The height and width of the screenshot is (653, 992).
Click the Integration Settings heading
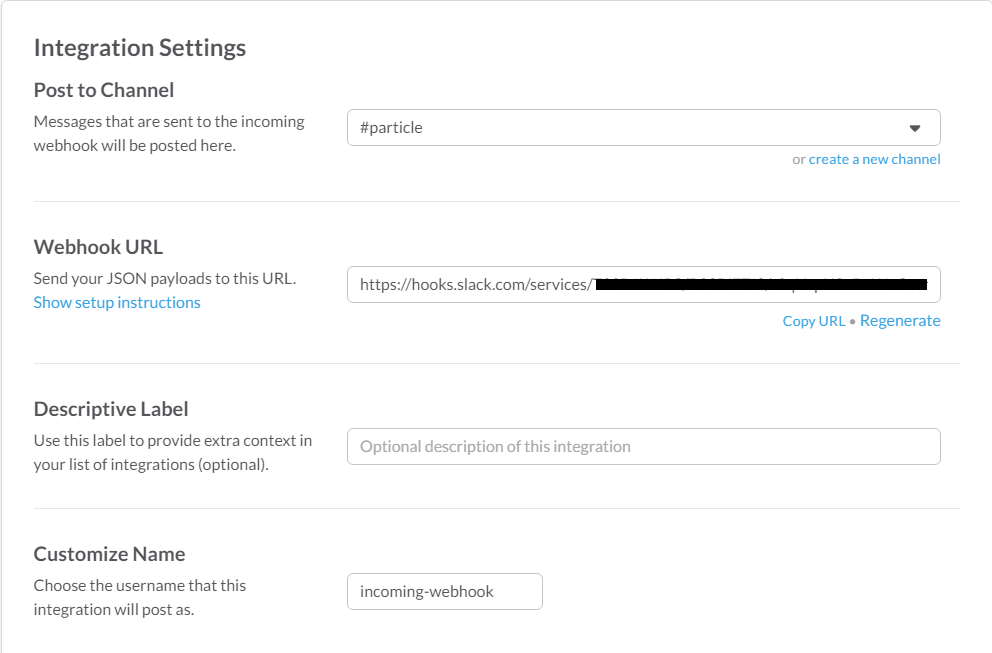(x=140, y=47)
